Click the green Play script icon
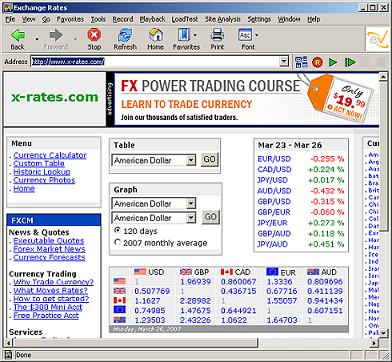Image resolution: width=392 pixels, height=362 pixels. pyautogui.click(x=333, y=62)
